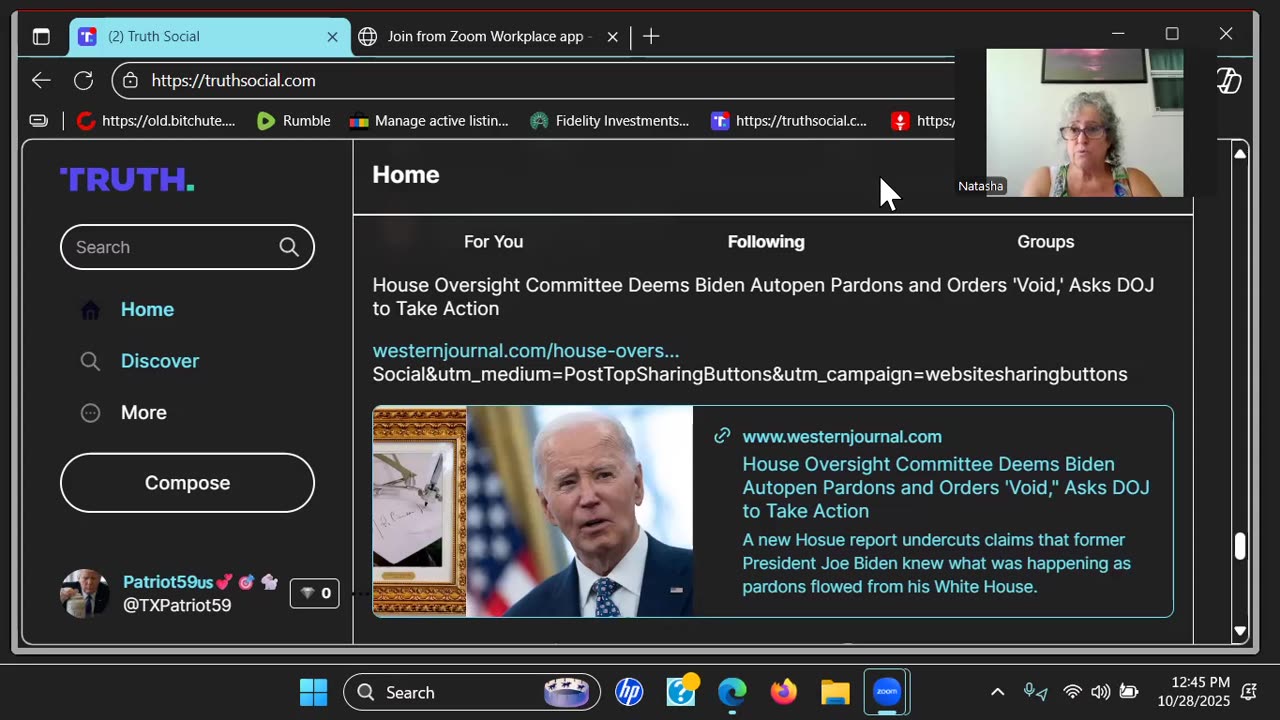Click the volume speaker tray icon

(x=1100, y=692)
